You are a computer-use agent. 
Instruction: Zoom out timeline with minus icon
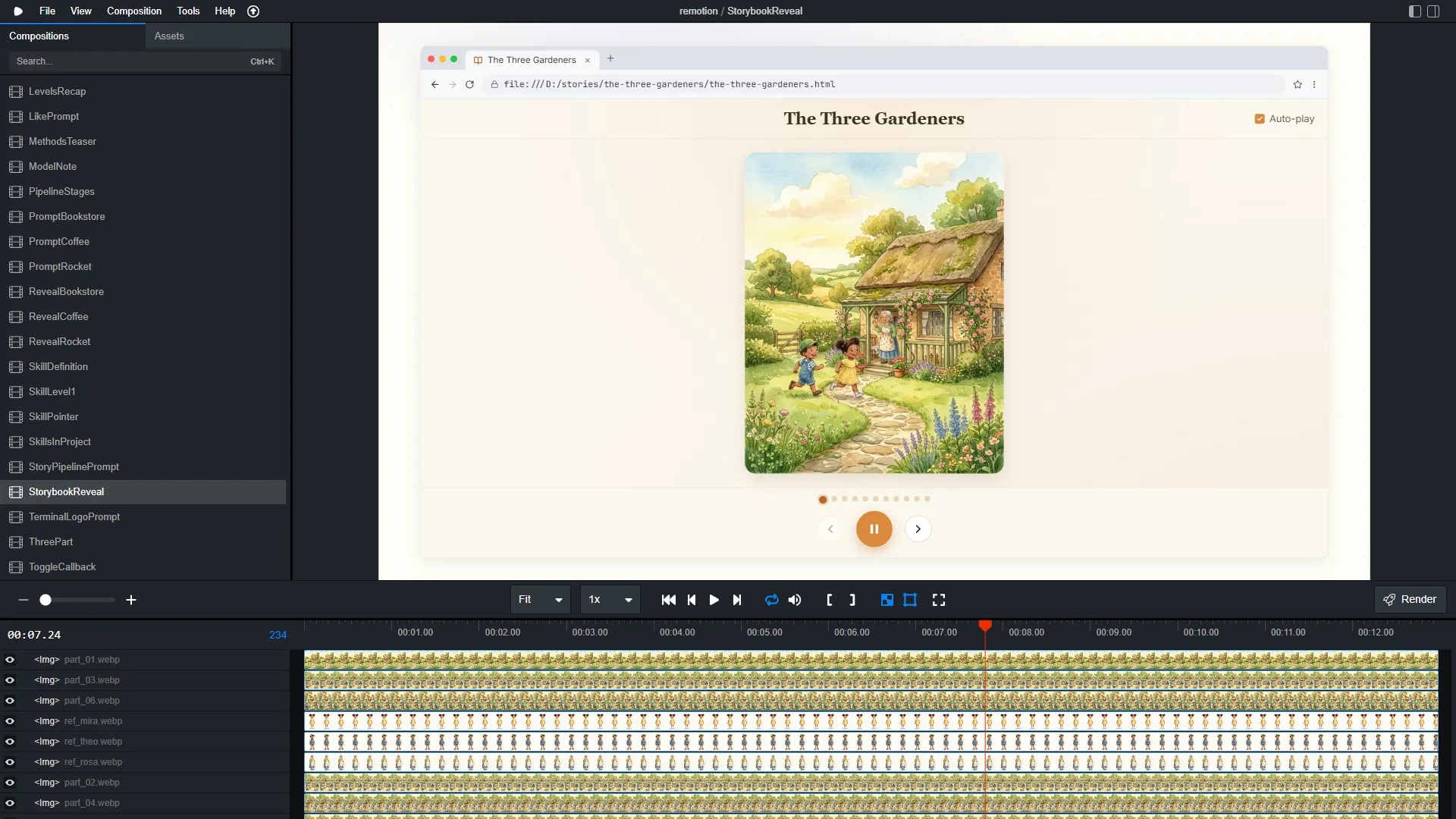[24, 600]
